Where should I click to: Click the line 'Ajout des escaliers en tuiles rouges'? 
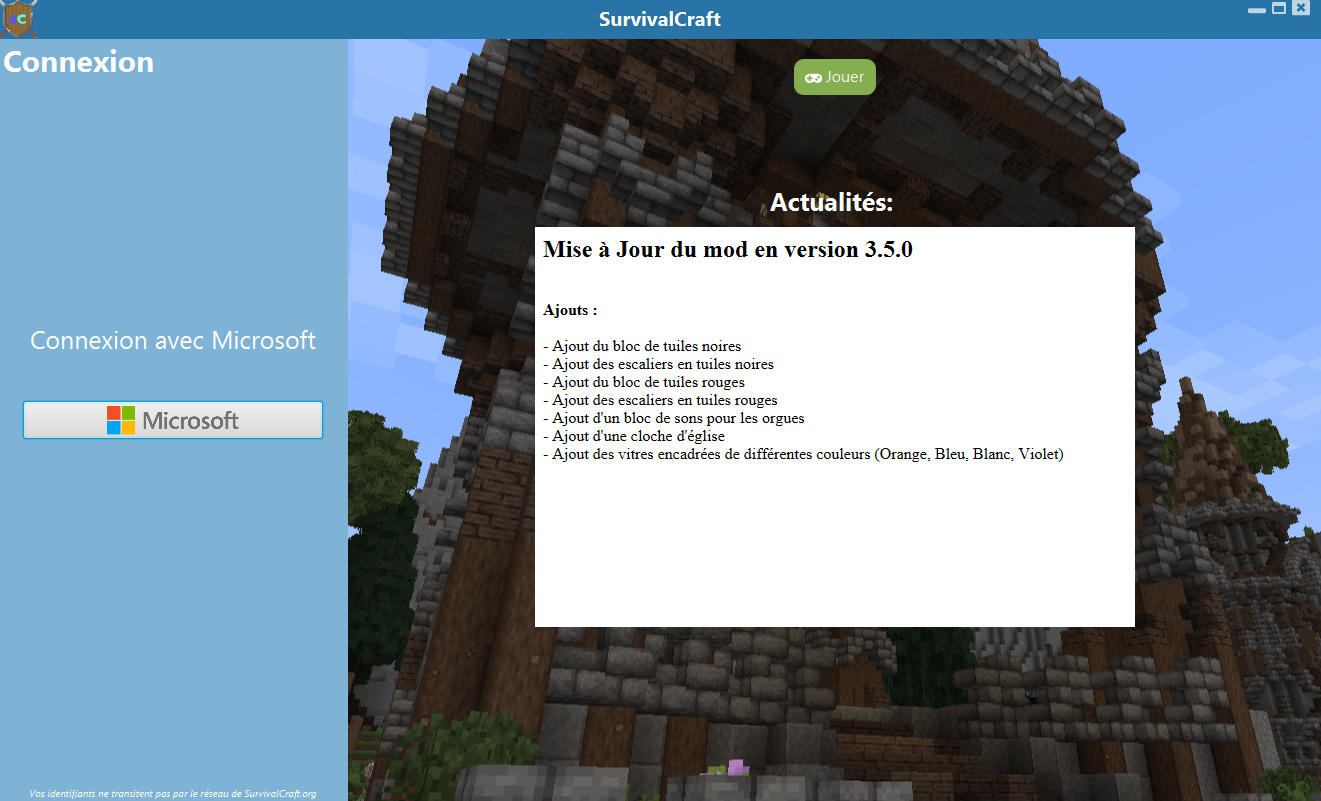[x=660, y=400]
